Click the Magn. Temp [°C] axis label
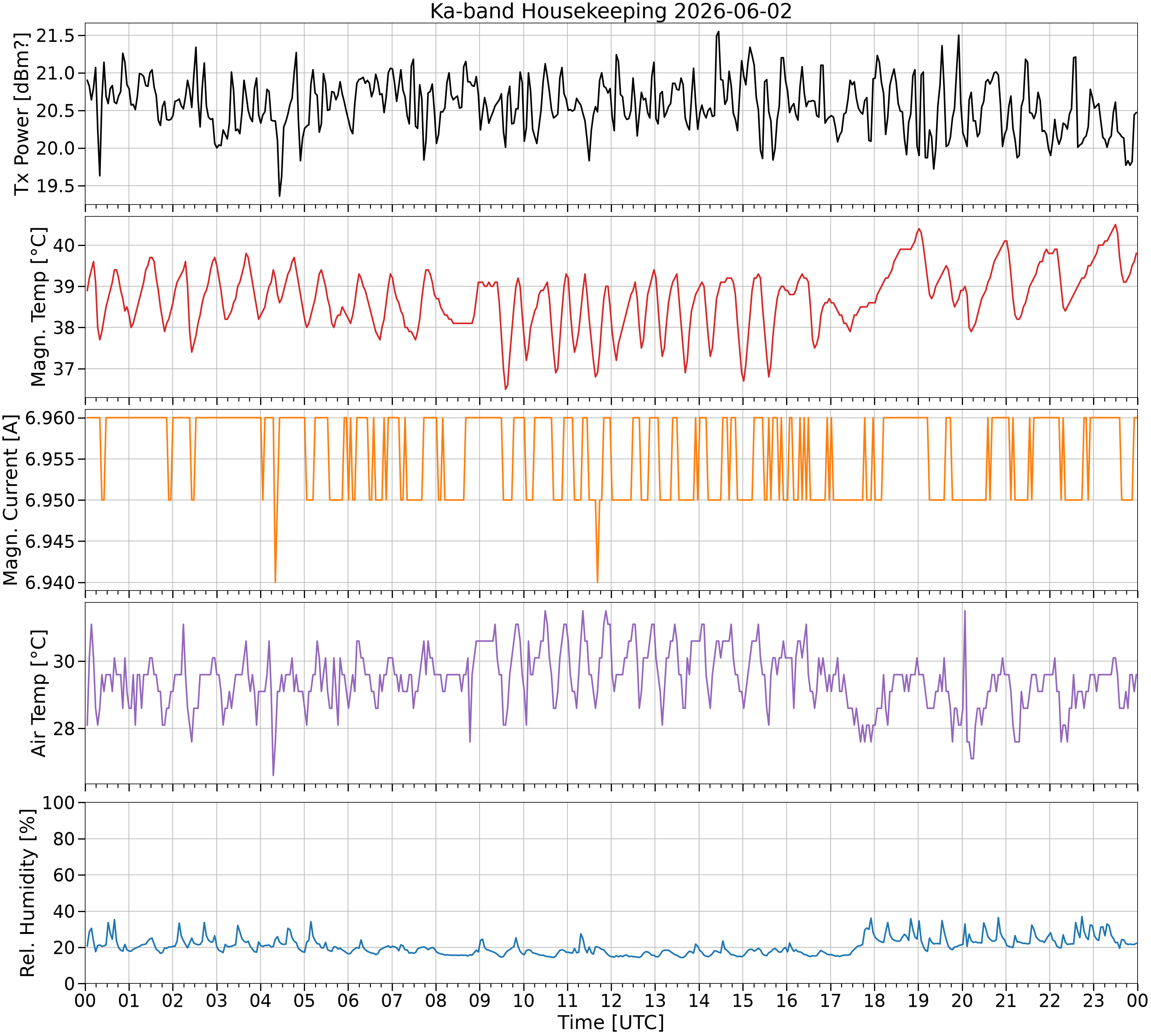Image resolution: width=1151 pixels, height=1036 pixels. coord(38,307)
